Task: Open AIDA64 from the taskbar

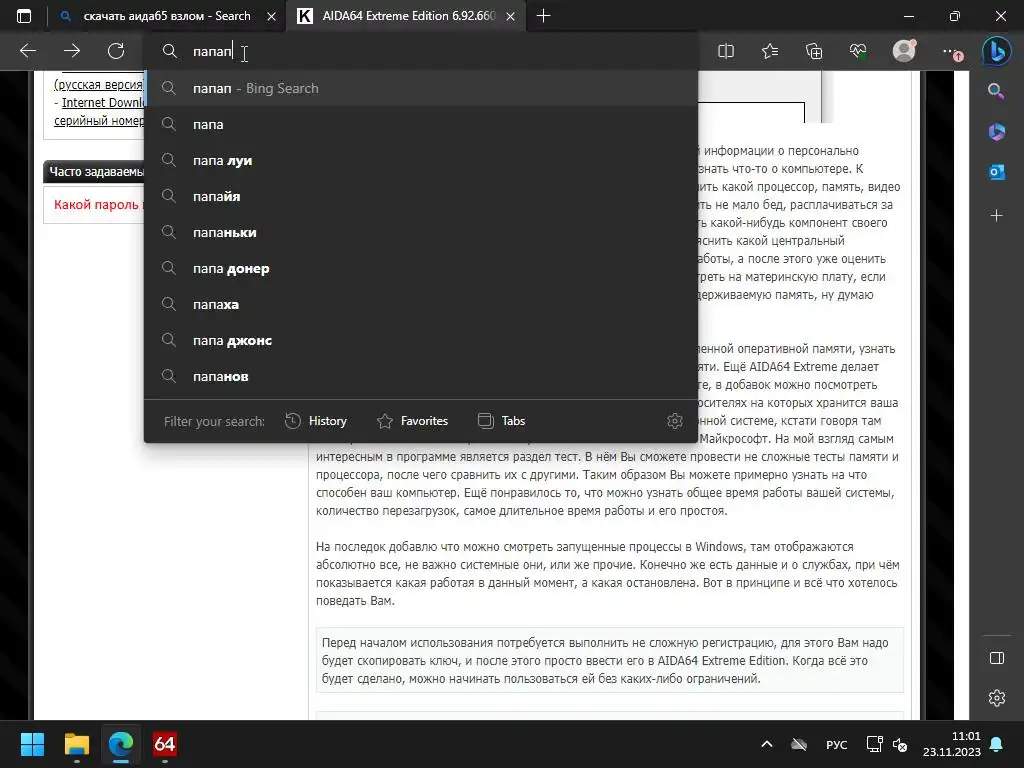Action: click(x=165, y=744)
